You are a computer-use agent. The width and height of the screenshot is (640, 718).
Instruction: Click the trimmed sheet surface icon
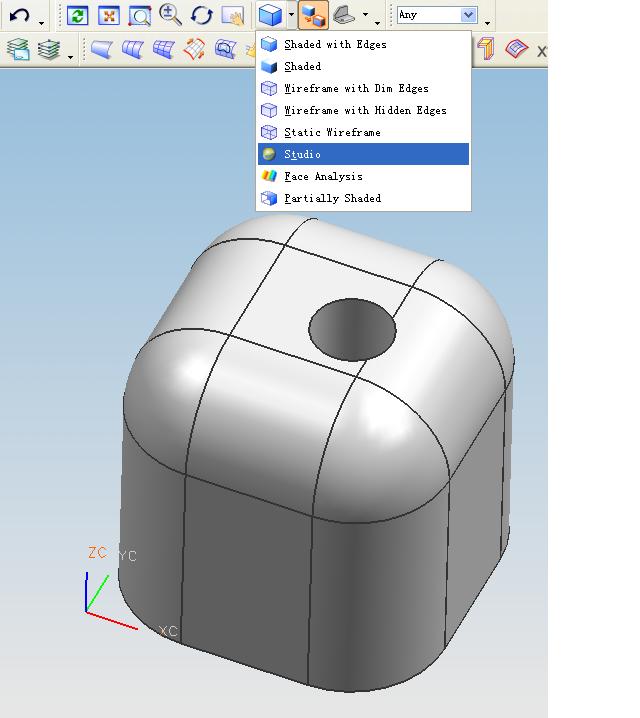click(x=225, y=49)
